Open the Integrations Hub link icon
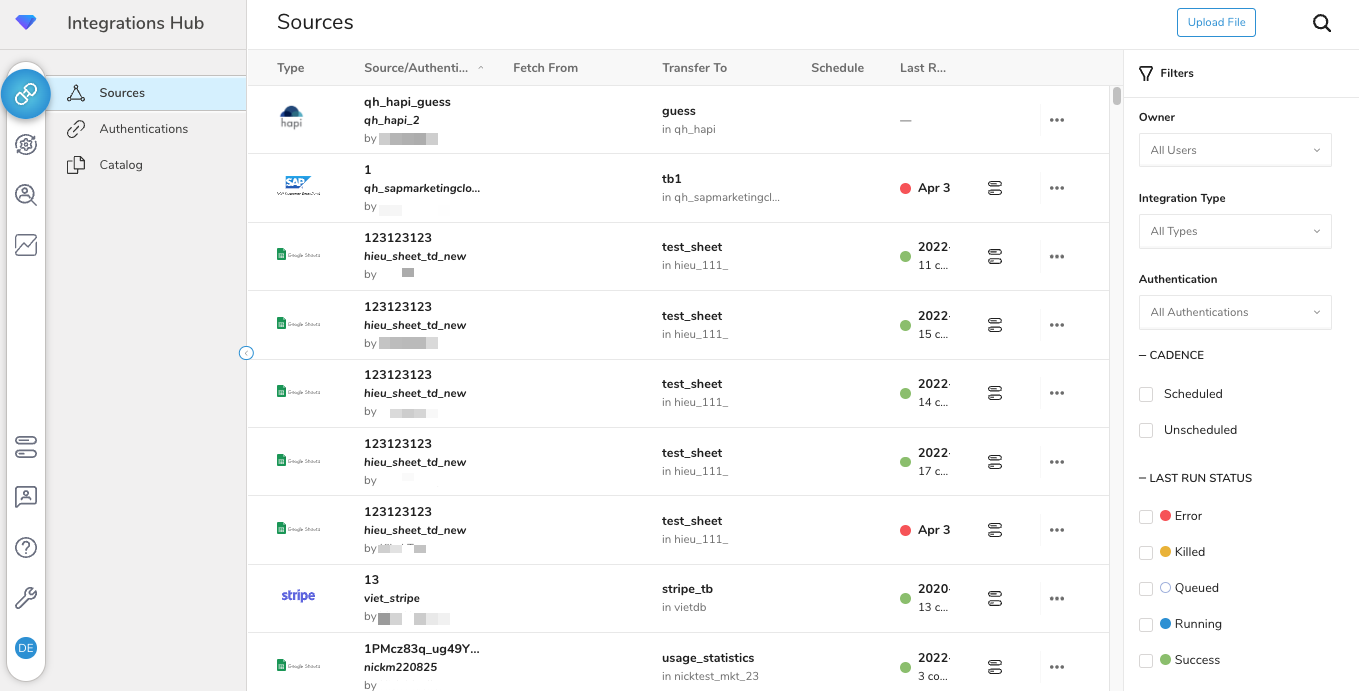This screenshot has height=691, width=1359. pos(26,94)
